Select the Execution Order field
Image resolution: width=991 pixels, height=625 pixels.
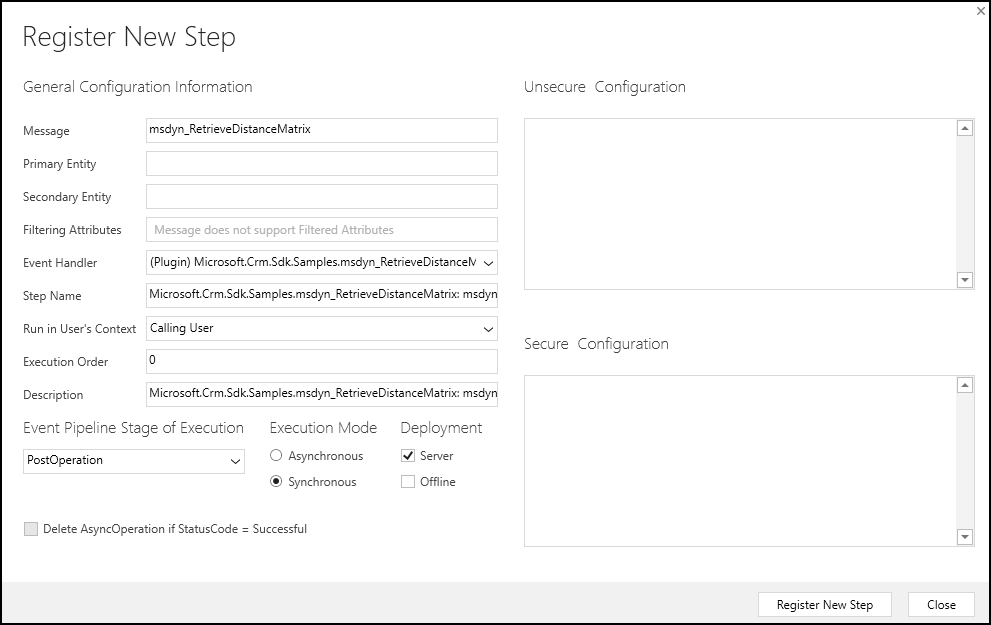[x=320, y=361]
